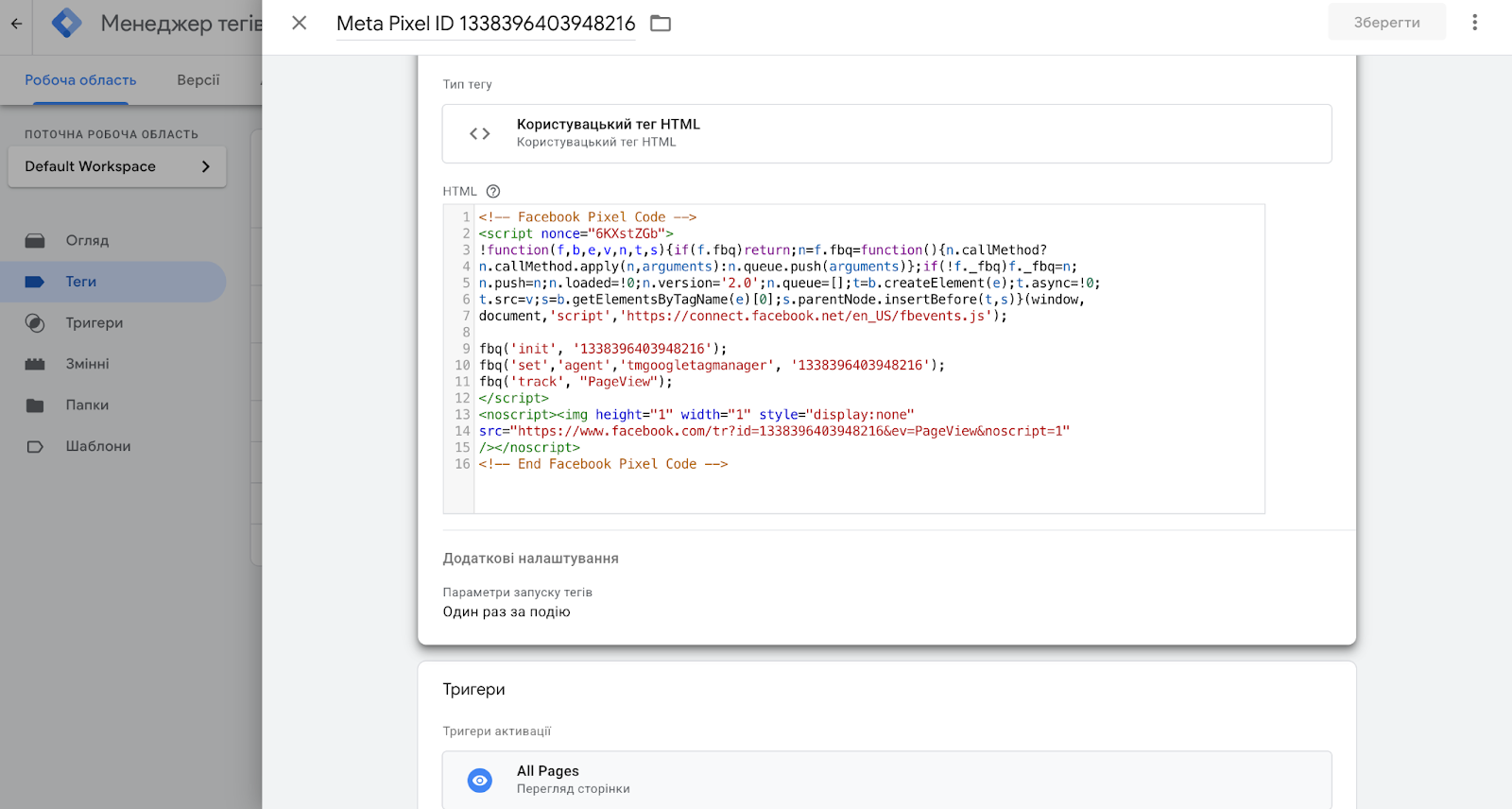1512x809 pixels.
Task: Click the Тригери circular icon
Action: [x=35, y=323]
